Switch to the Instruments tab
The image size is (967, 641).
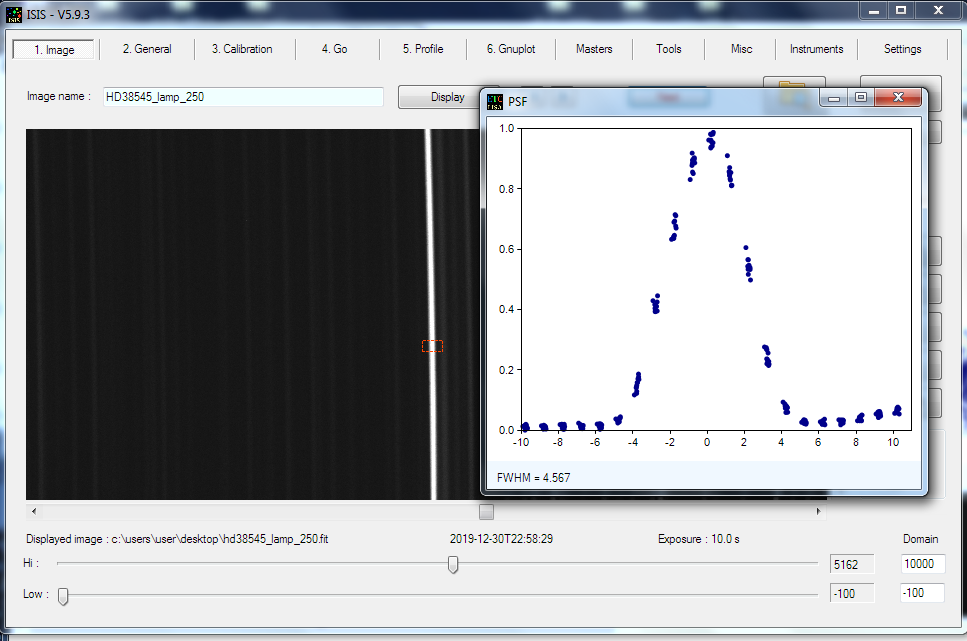[x=817, y=49]
